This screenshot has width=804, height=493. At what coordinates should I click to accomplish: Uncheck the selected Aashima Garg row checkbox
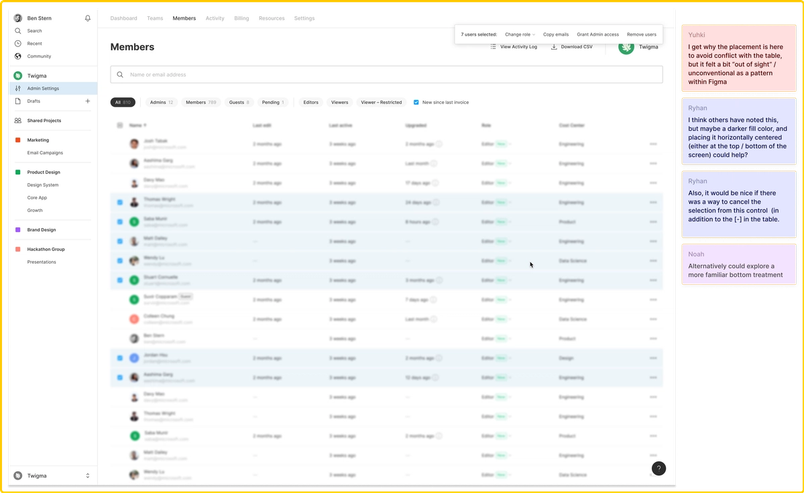(120, 378)
